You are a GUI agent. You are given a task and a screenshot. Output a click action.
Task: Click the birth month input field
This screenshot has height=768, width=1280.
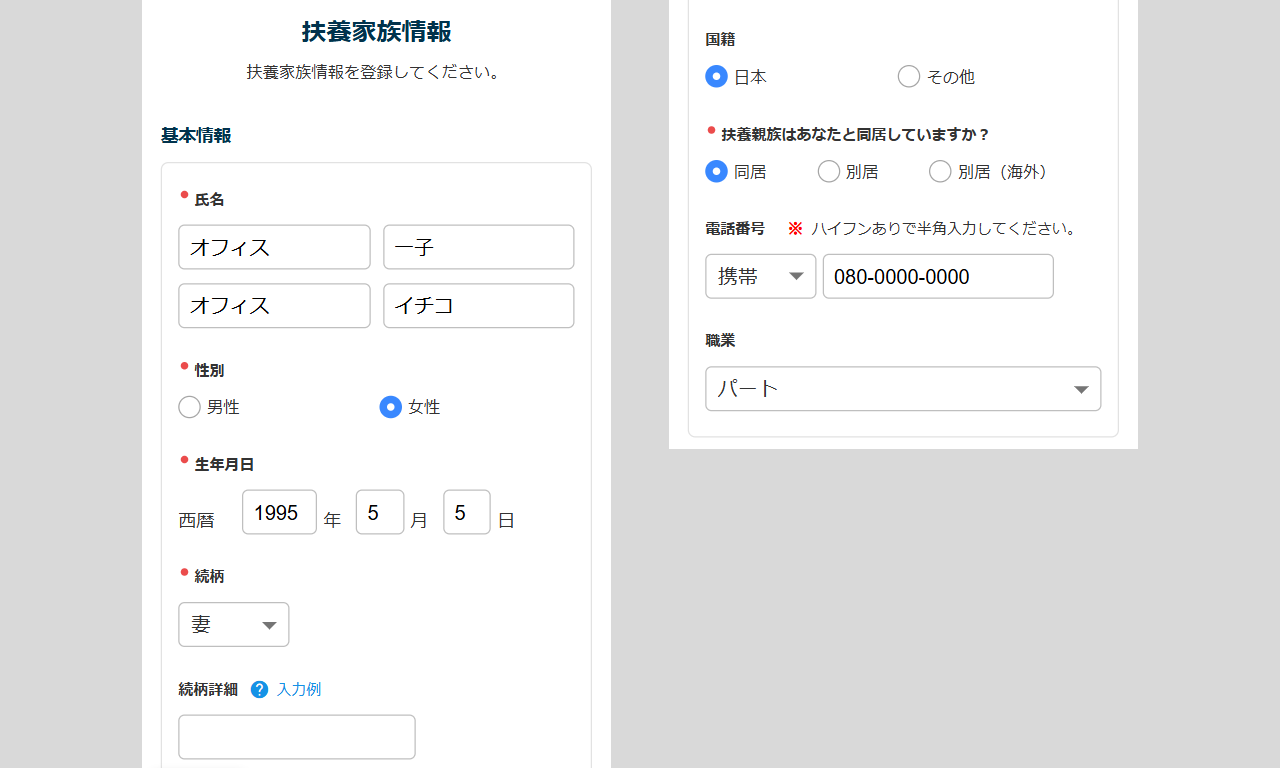tap(380, 512)
